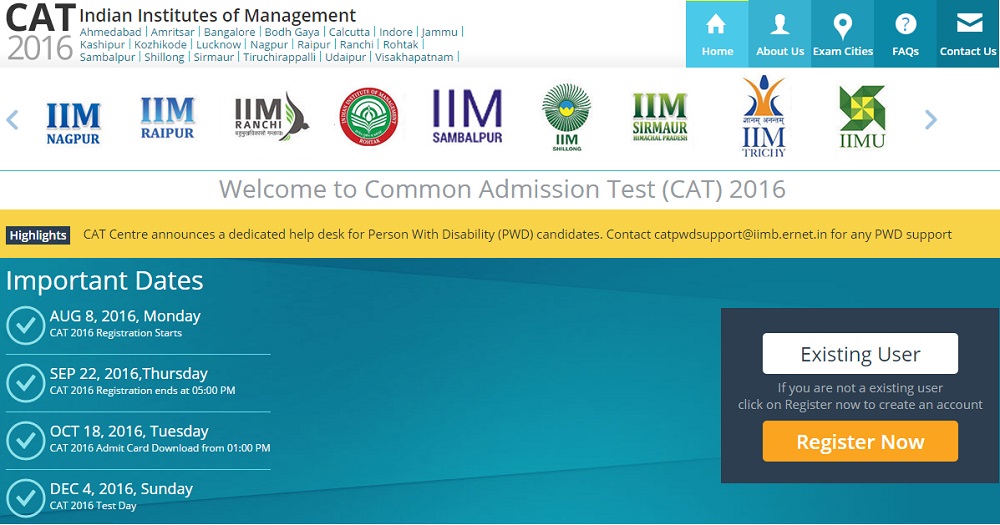The image size is (1000, 525).
Task: Open the FAQs tab
Action: tap(905, 34)
